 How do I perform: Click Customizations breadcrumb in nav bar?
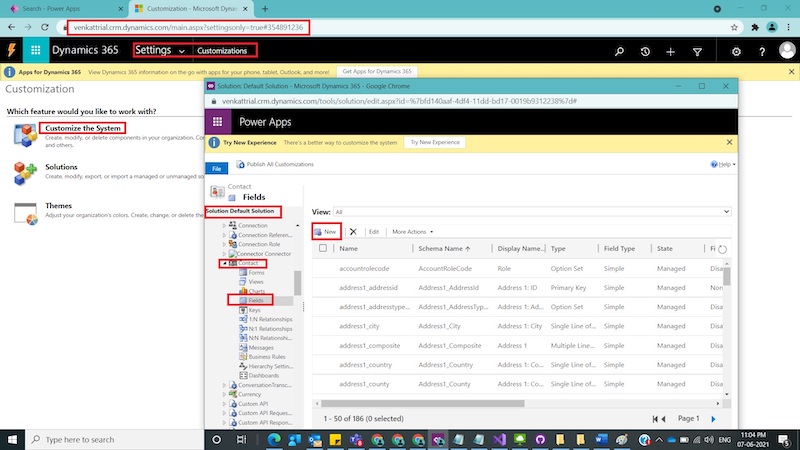(x=222, y=51)
